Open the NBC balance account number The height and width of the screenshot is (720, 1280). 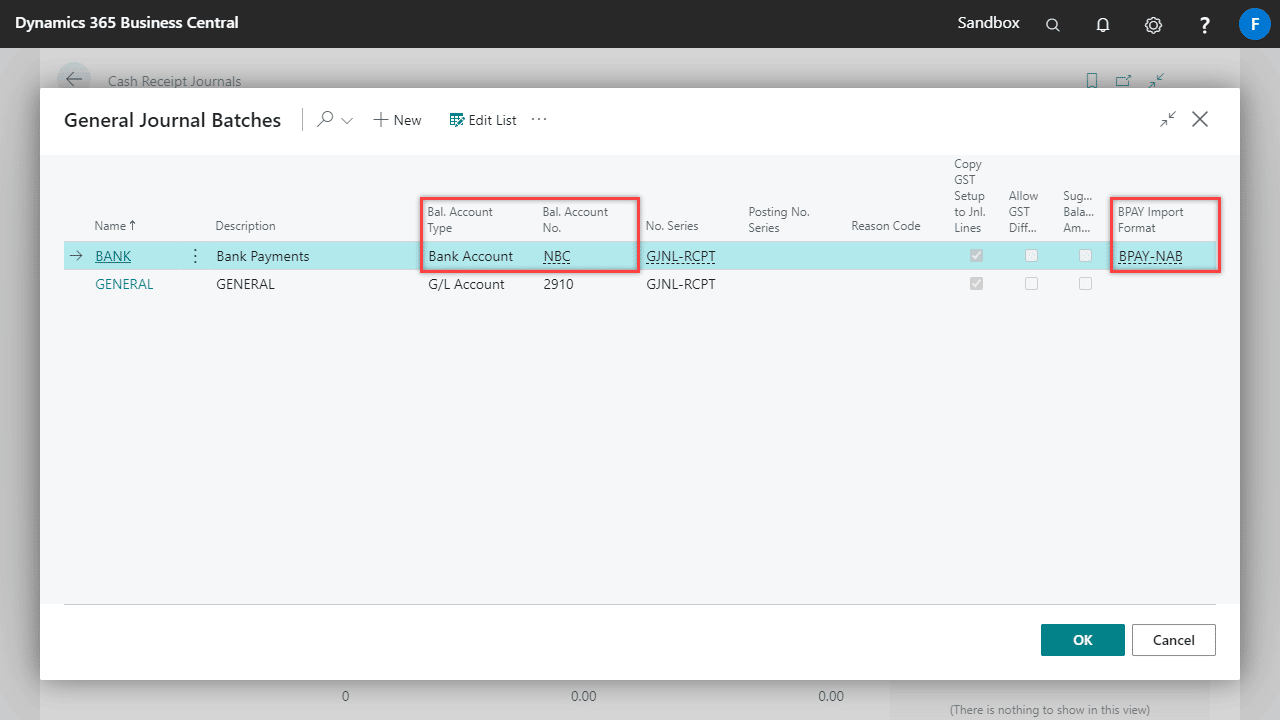click(557, 256)
